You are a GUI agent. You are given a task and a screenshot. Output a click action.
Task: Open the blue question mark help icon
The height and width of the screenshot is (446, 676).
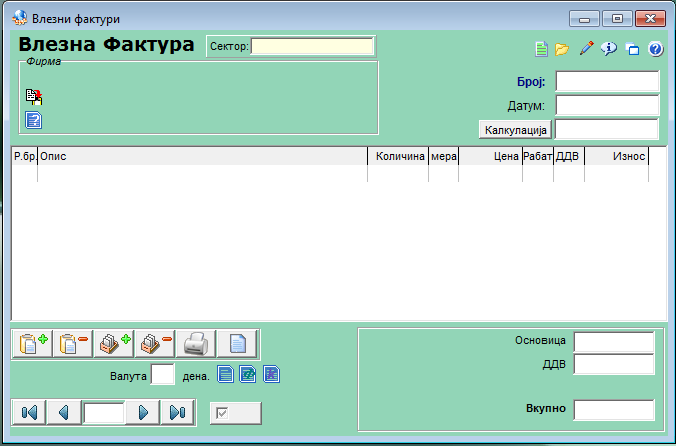pos(655,49)
